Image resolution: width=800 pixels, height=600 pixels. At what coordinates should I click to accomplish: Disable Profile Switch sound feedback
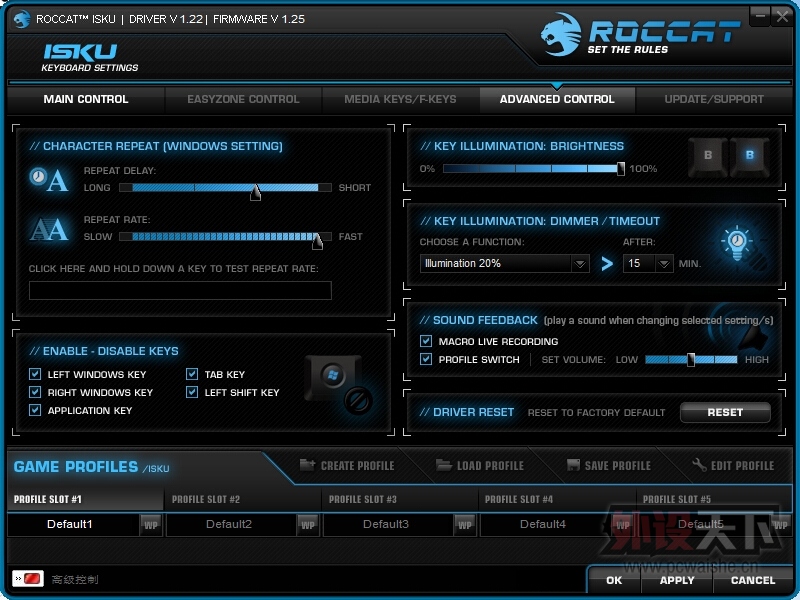pyautogui.click(x=426, y=360)
